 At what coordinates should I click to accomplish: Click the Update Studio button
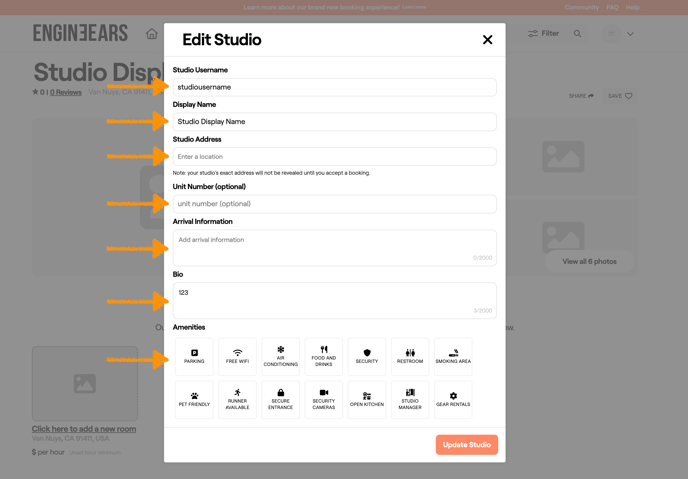466,445
